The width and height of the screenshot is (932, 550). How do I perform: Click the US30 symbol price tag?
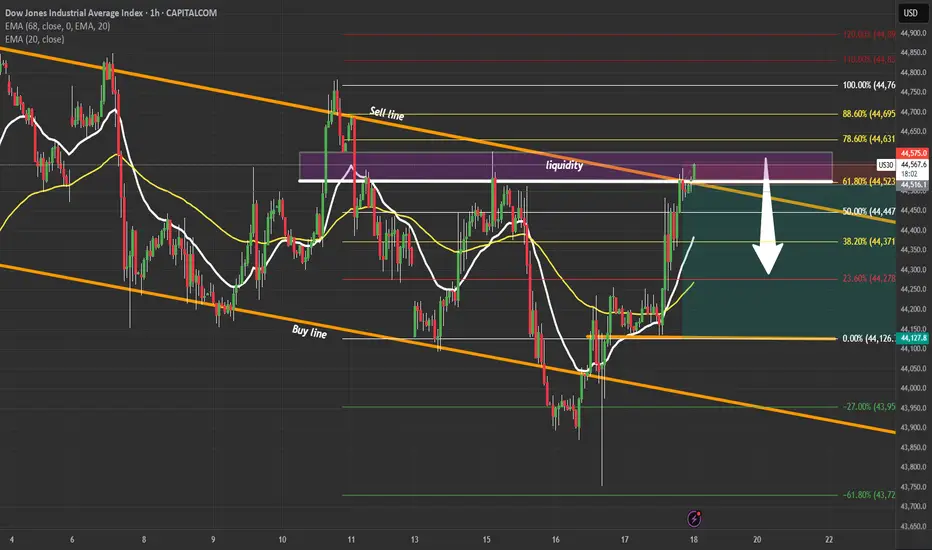(886, 165)
